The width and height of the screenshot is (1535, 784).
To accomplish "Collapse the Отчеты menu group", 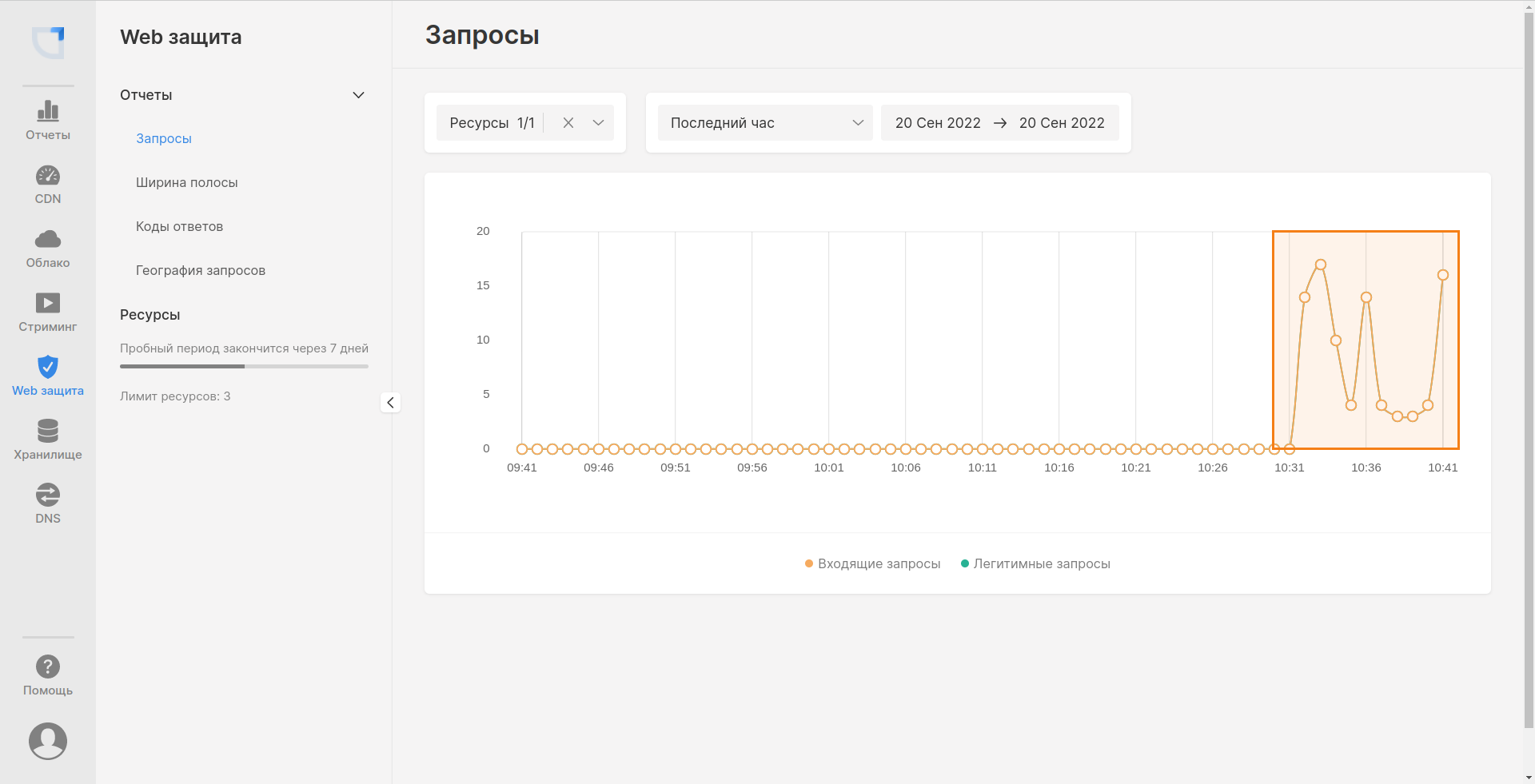I will click(359, 95).
